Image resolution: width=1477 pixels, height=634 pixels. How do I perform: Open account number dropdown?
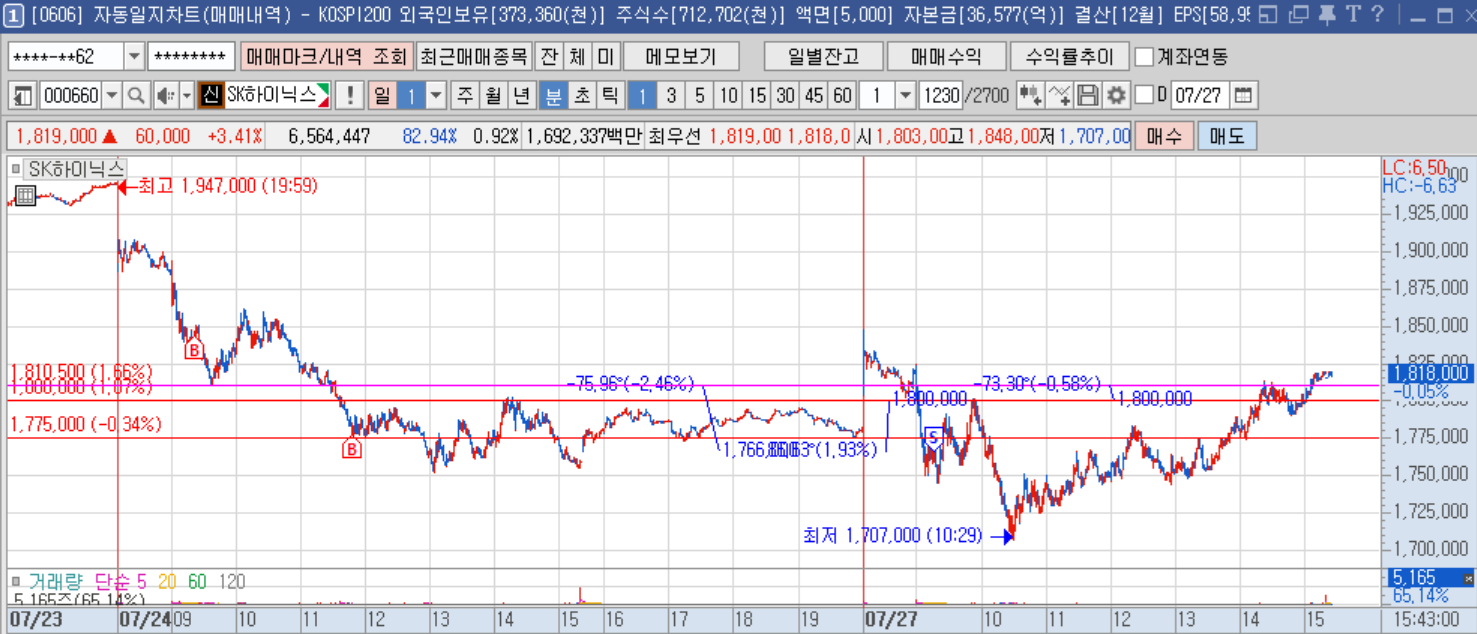(x=134, y=57)
